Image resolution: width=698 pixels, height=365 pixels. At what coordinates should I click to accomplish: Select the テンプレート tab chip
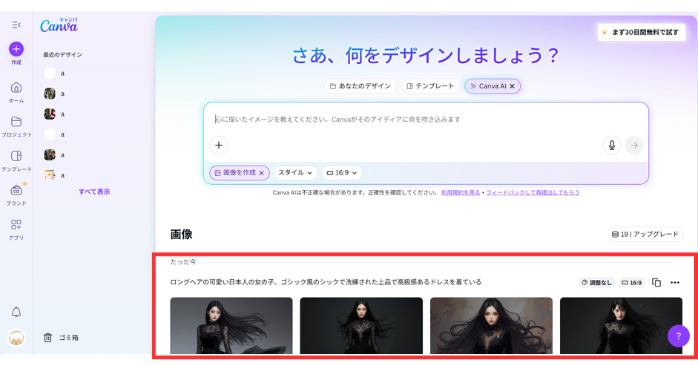(x=430, y=86)
